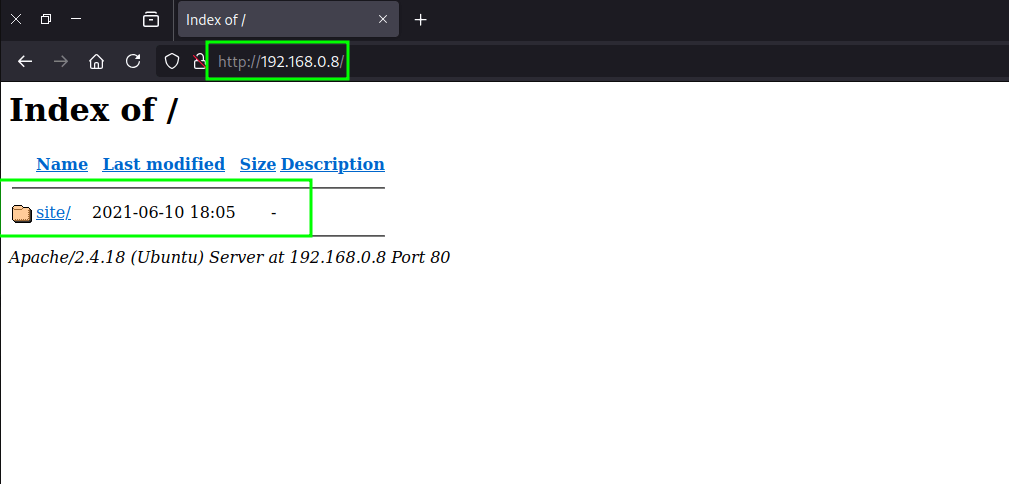This screenshot has height=484, width=1009.
Task: Click the browser back arrow button
Action: 25,62
